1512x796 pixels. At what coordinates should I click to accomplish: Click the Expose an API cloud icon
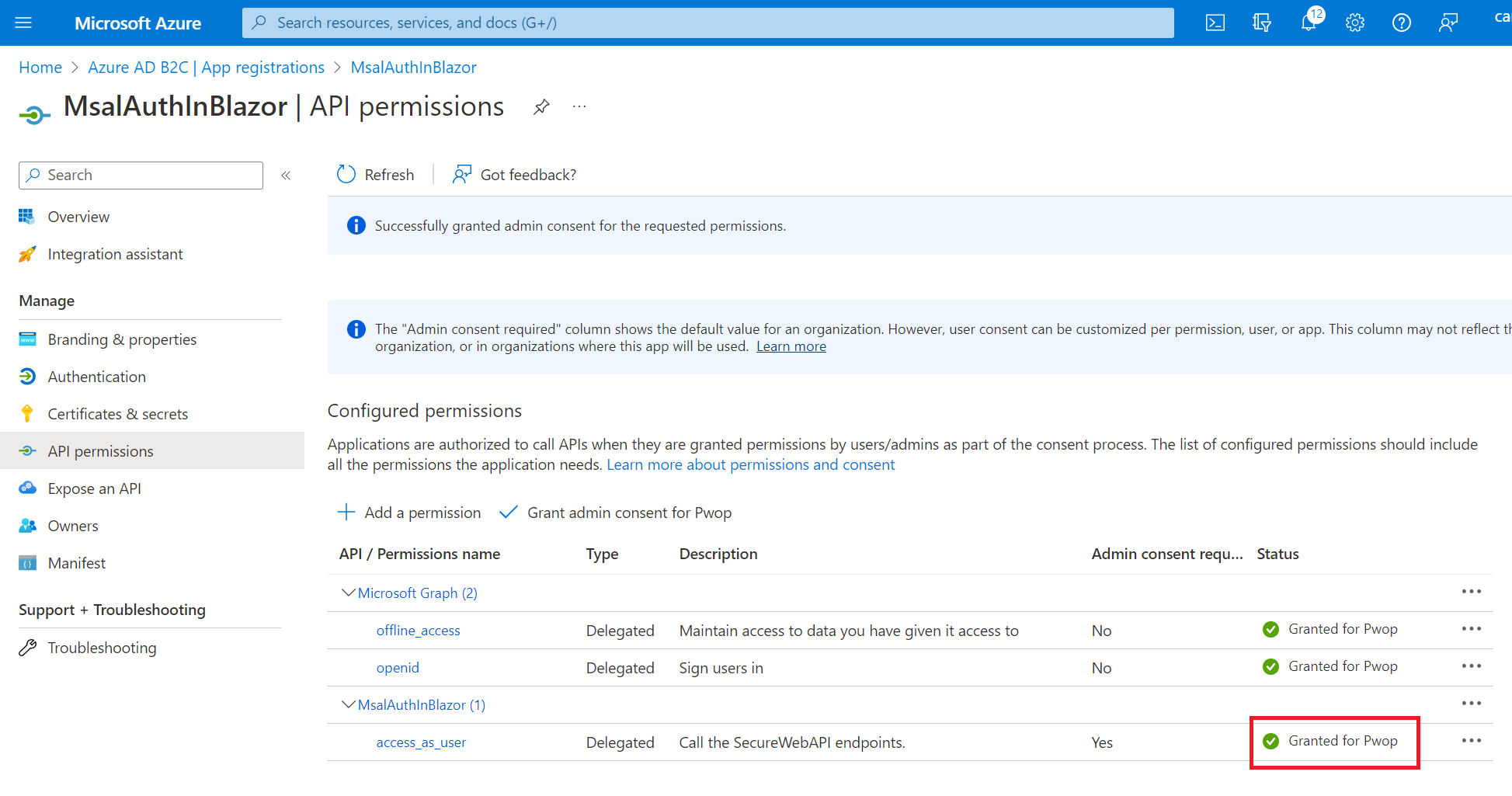point(27,488)
